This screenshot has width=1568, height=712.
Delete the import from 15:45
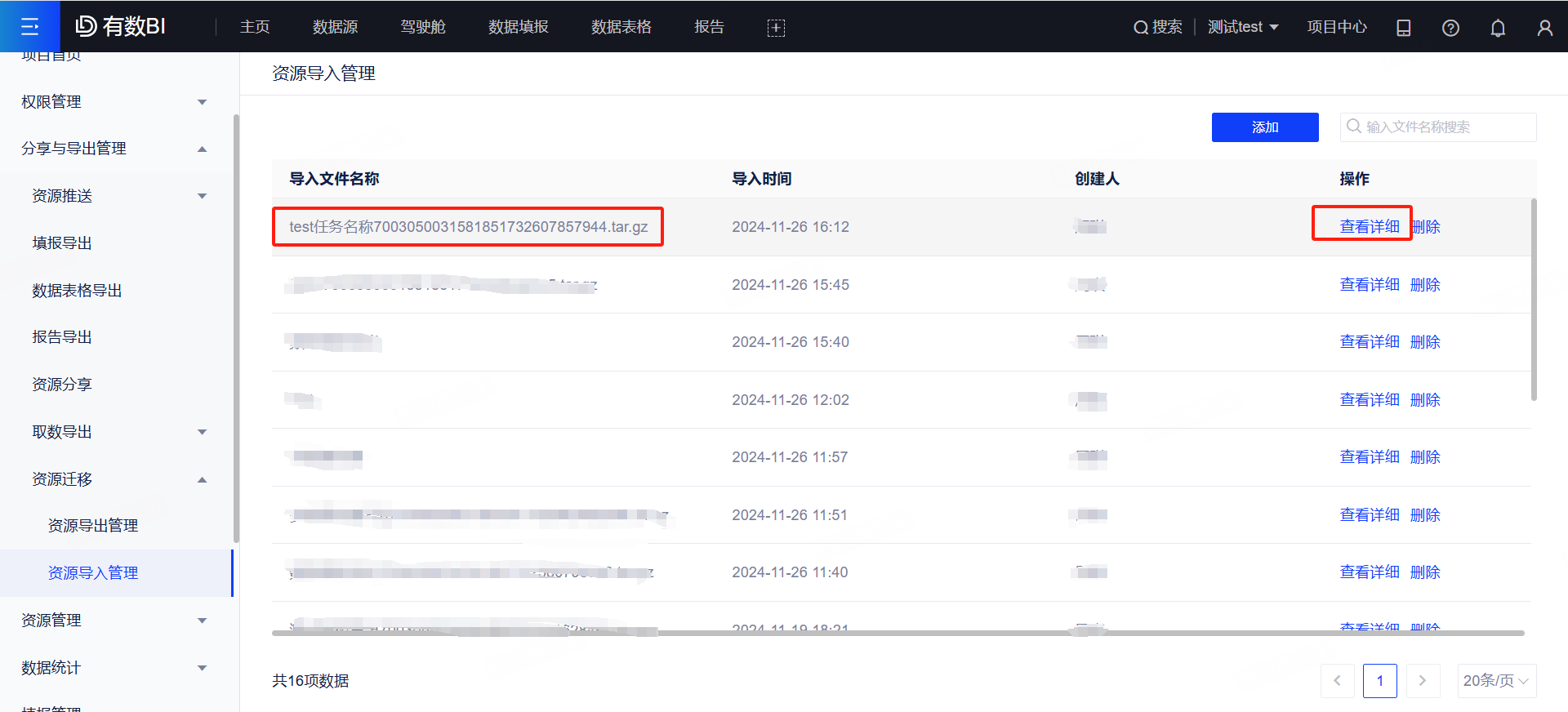pos(1425,285)
